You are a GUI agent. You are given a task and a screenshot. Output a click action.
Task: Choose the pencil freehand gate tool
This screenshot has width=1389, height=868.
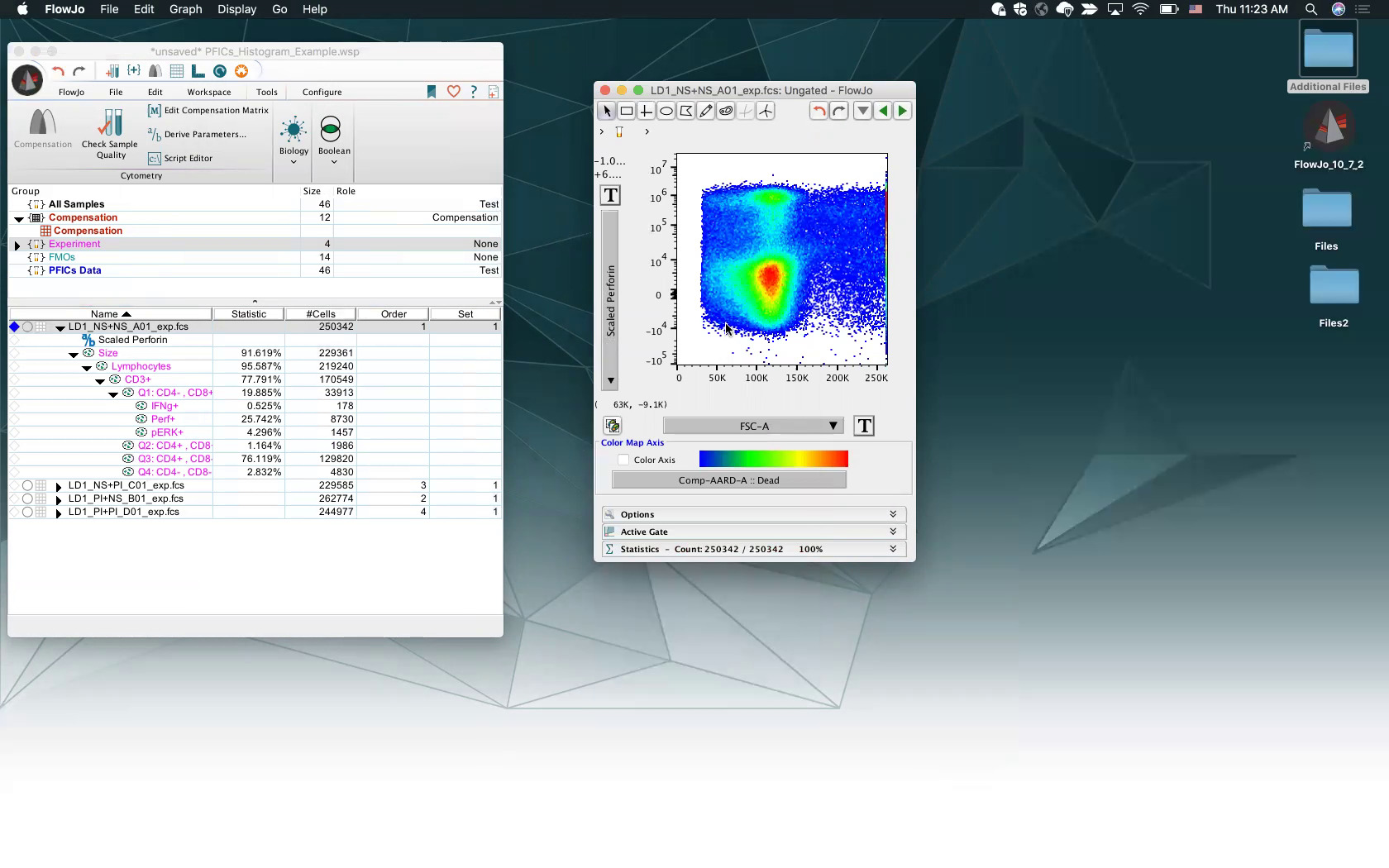click(706, 111)
